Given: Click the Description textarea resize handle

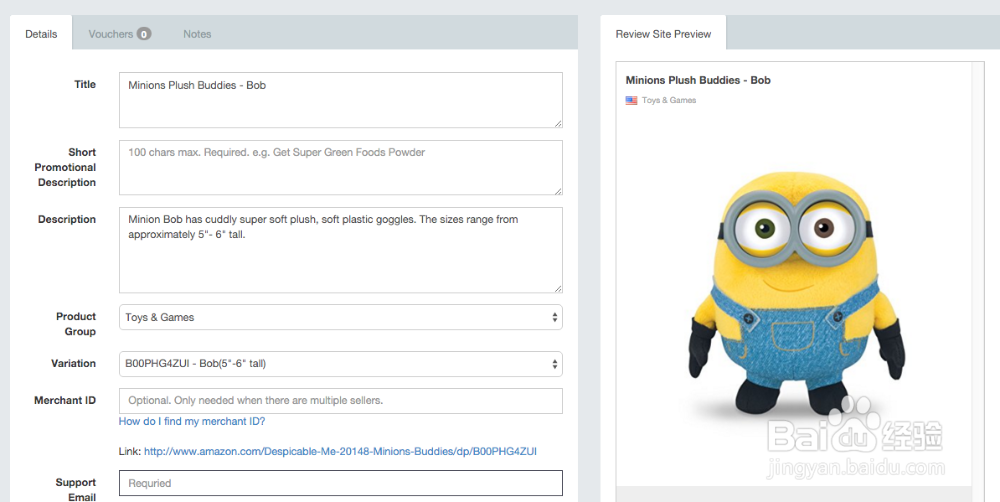Looking at the screenshot, I should [x=558, y=288].
